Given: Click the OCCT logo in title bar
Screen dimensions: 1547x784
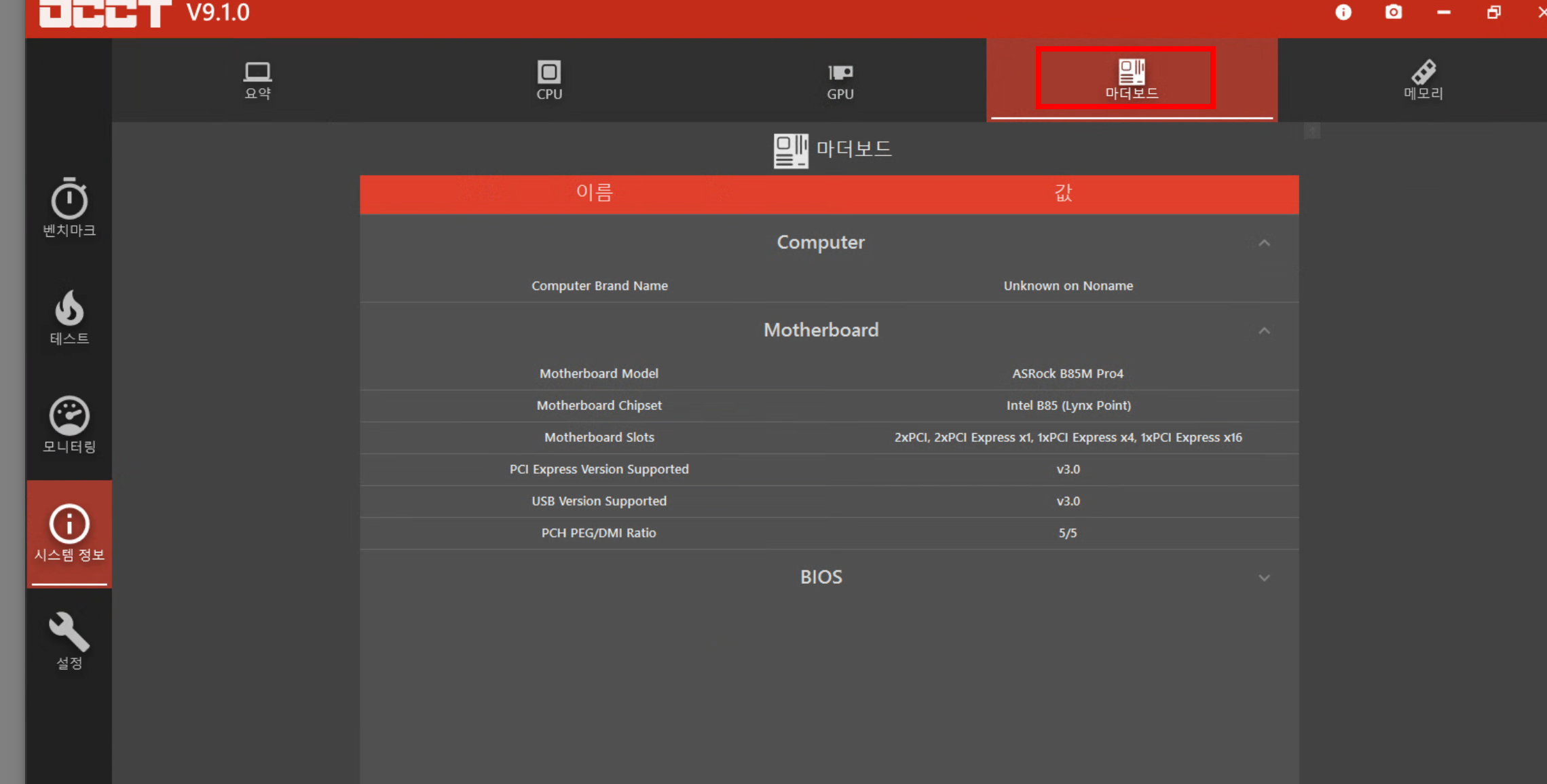Looking at the screenshot, I should click(x=105, y=13).
